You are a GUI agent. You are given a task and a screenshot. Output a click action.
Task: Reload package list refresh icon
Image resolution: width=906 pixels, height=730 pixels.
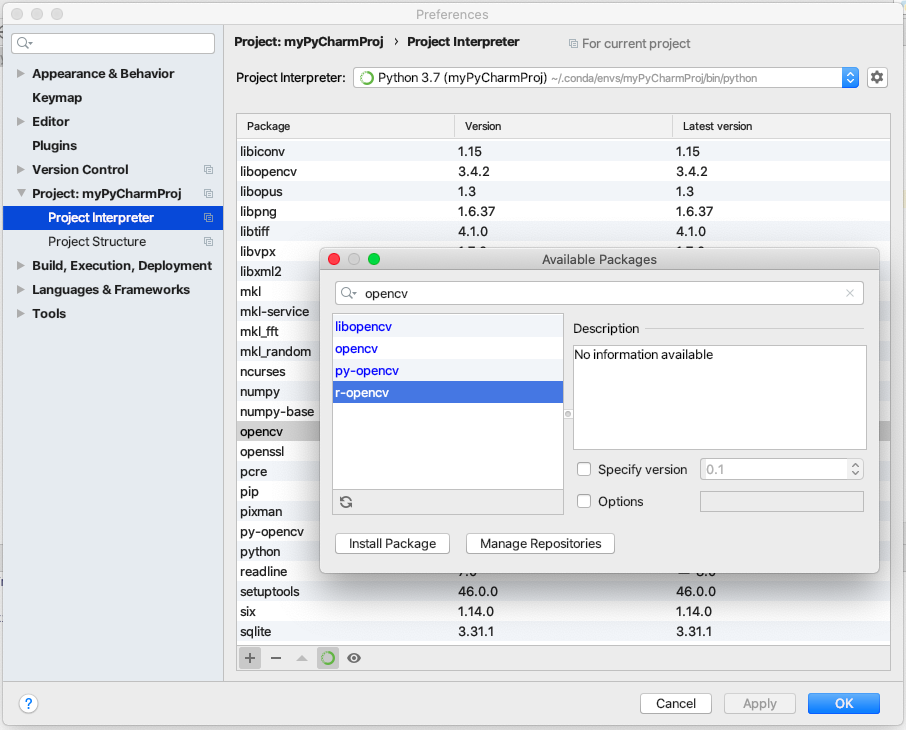[346, 502]
